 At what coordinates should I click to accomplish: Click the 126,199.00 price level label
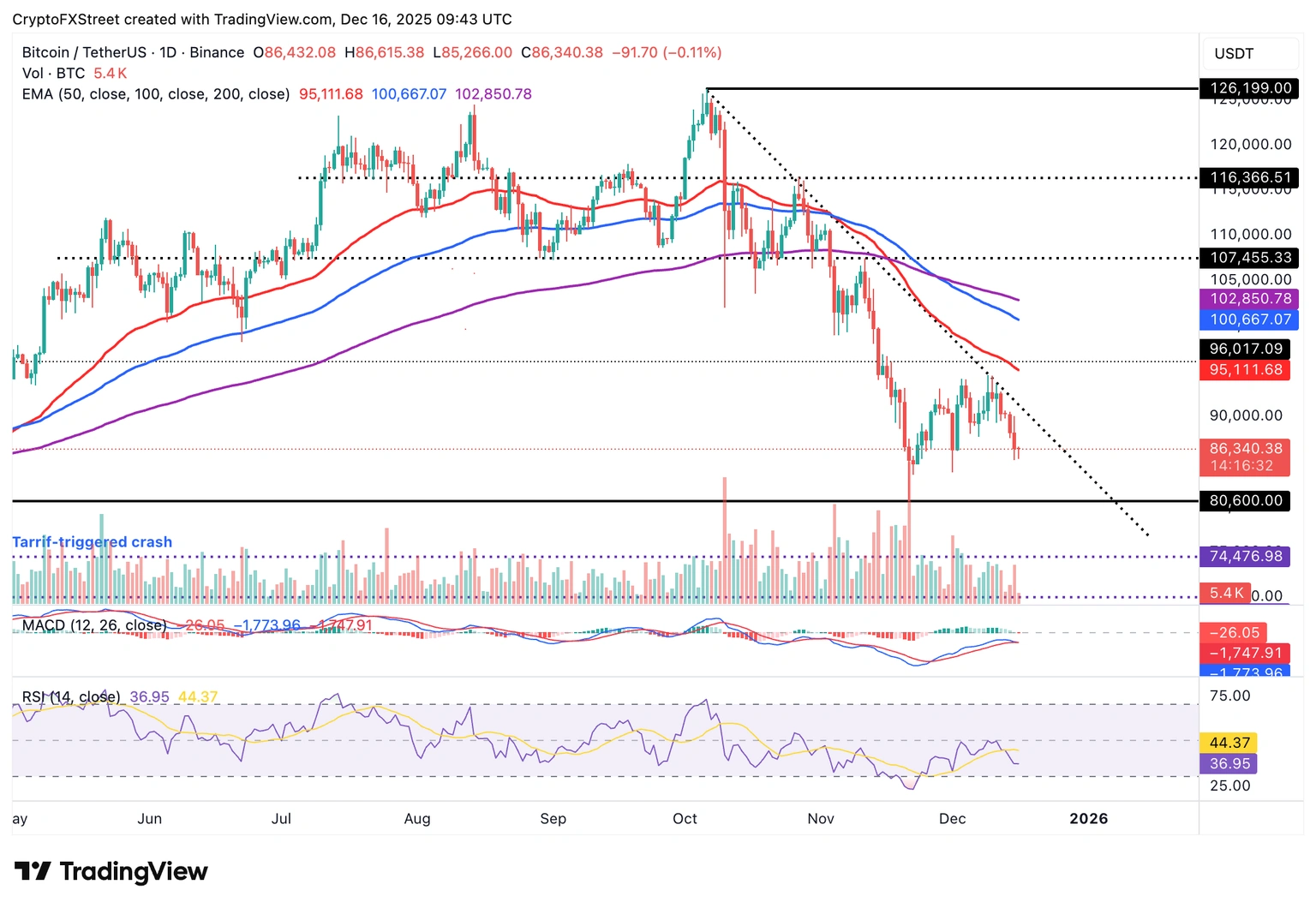(x=1250, y=88)
